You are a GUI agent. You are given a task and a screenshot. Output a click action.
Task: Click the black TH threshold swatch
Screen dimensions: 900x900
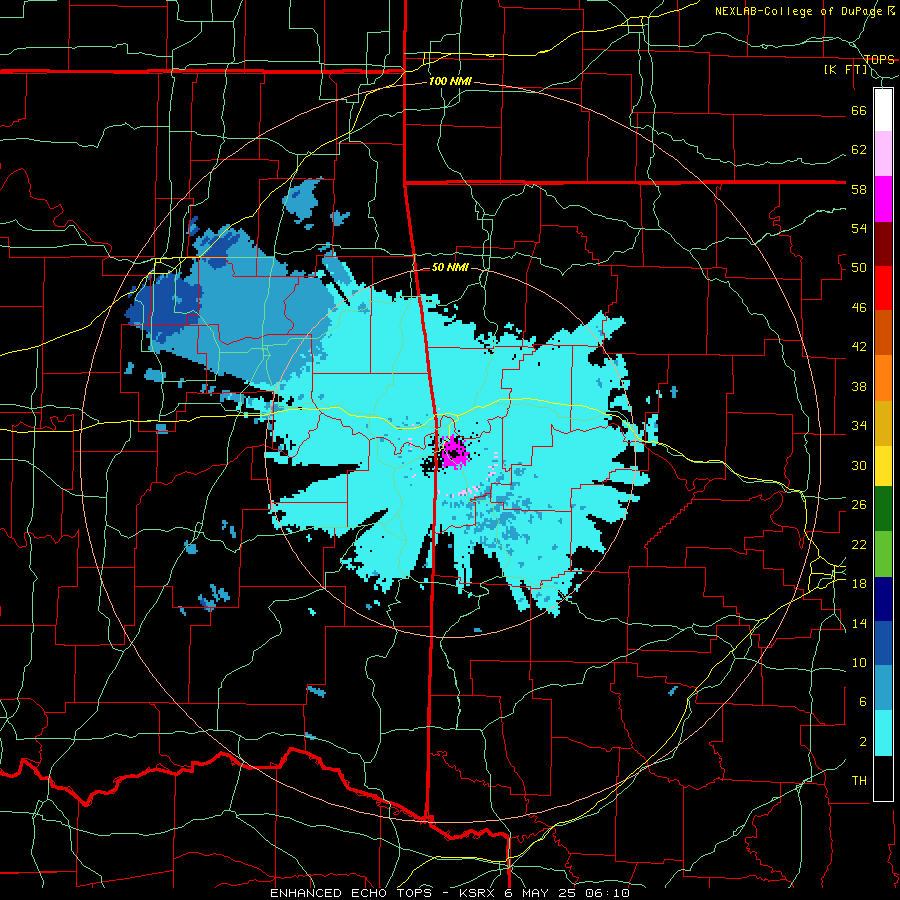(883, 778)
